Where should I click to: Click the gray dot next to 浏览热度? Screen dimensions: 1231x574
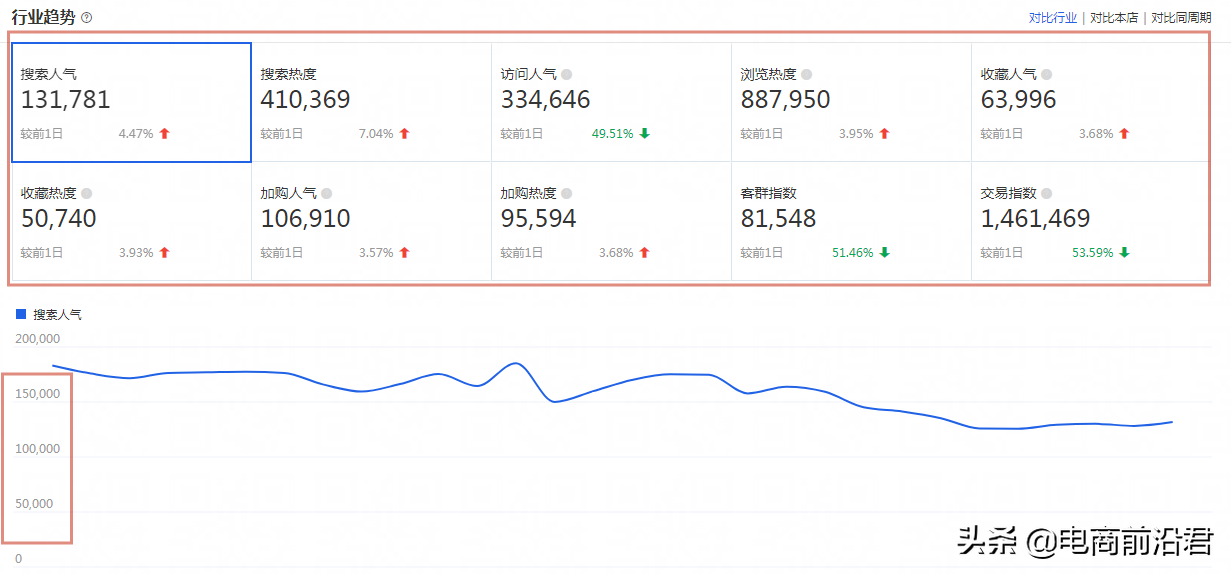coord(807,74)
